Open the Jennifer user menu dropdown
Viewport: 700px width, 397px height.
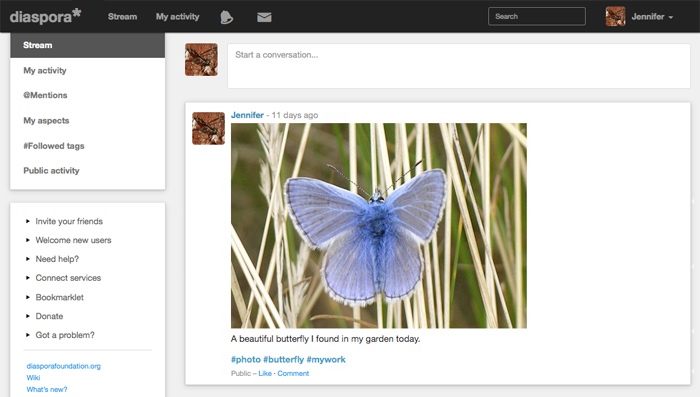[x=652, y=17]
